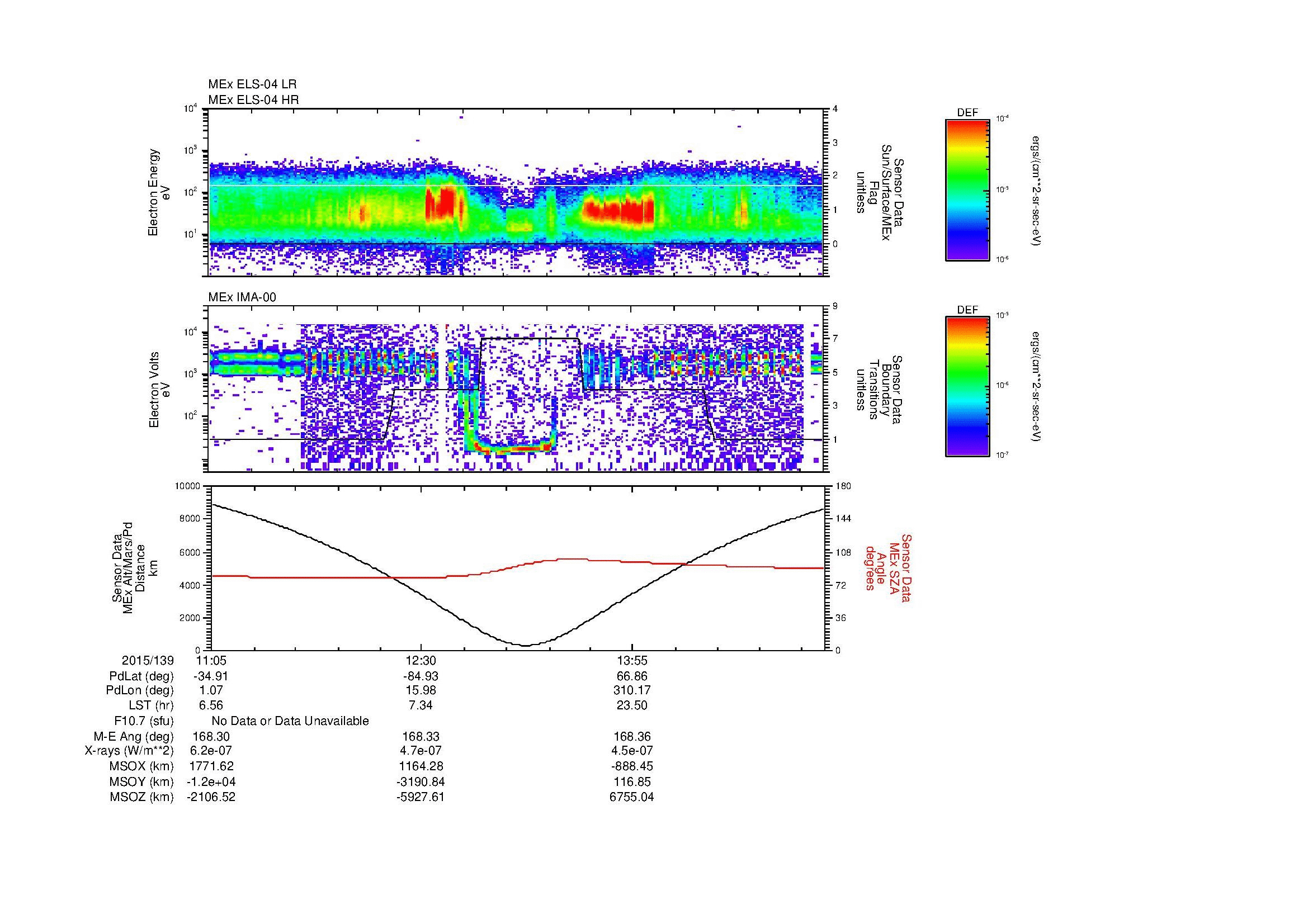Viewport: 1308px width, 924px height.
Task: Click the '10000' altitude axis tick label
Action: (188, 486)
